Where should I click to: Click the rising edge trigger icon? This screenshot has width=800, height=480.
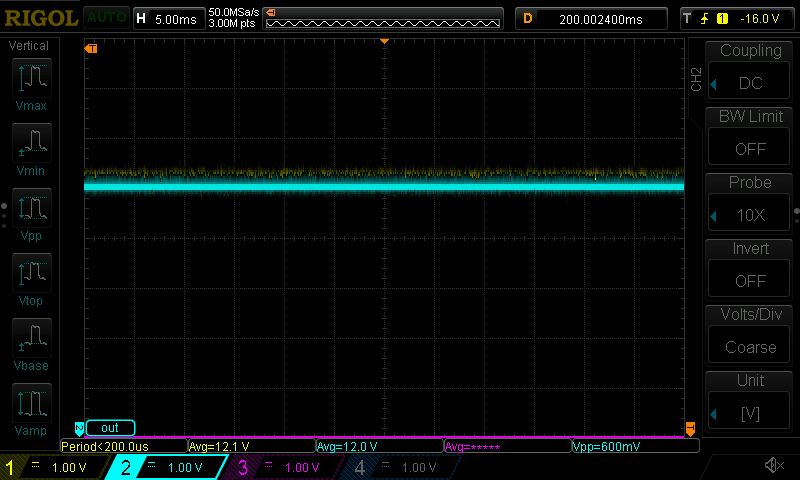704,19
